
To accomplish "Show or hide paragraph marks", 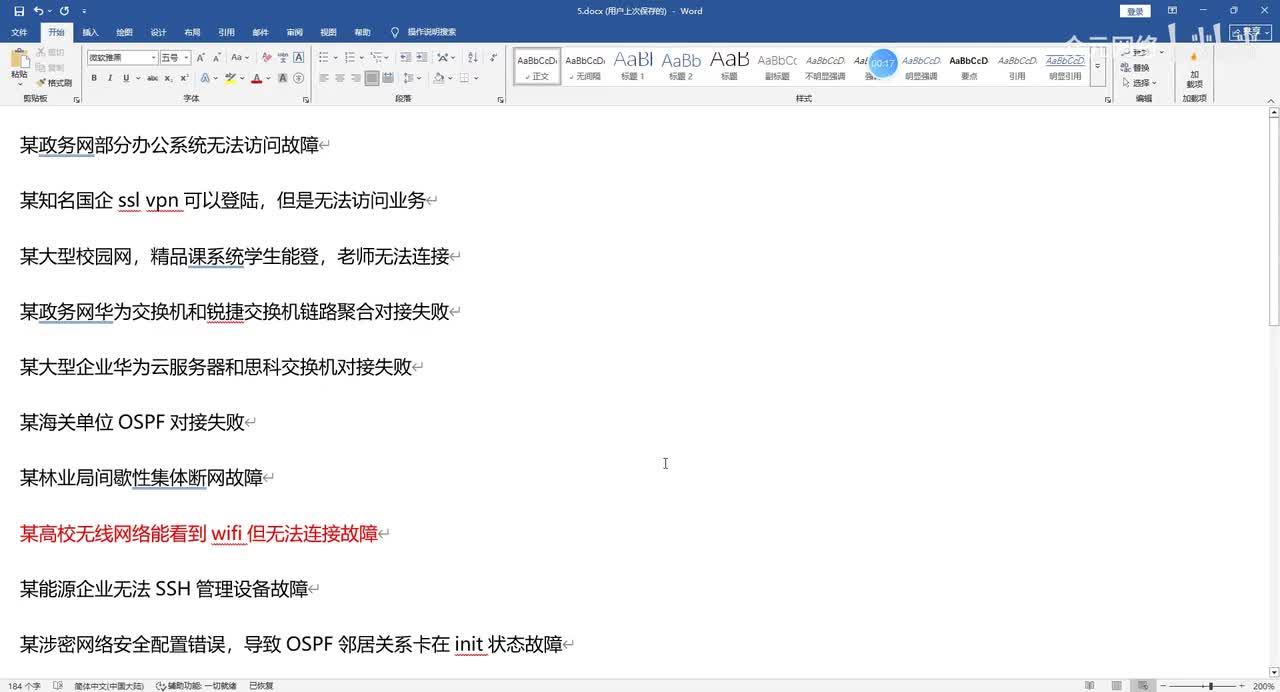I will click(x=493, y=58).
